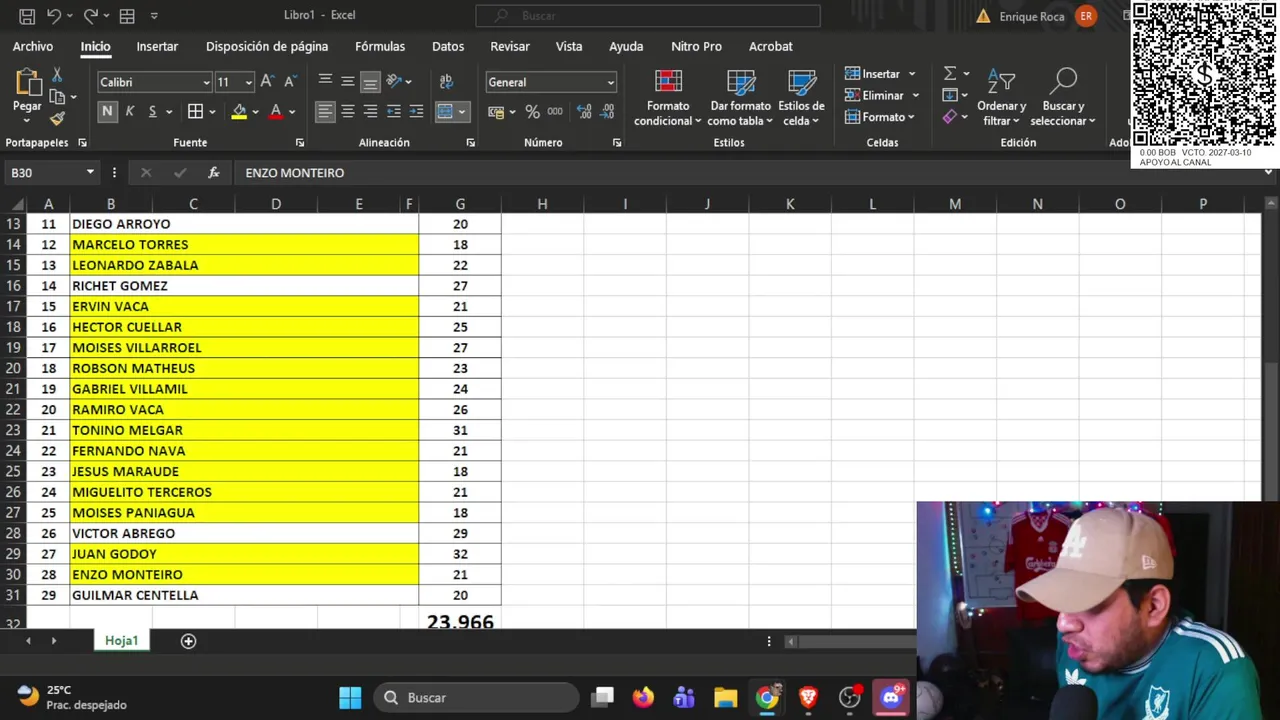Image resolution: width=1280 pixels, height=720 pixels.
Task: Switch to the Fórmulas tab
Action: [x=380, y=46]
